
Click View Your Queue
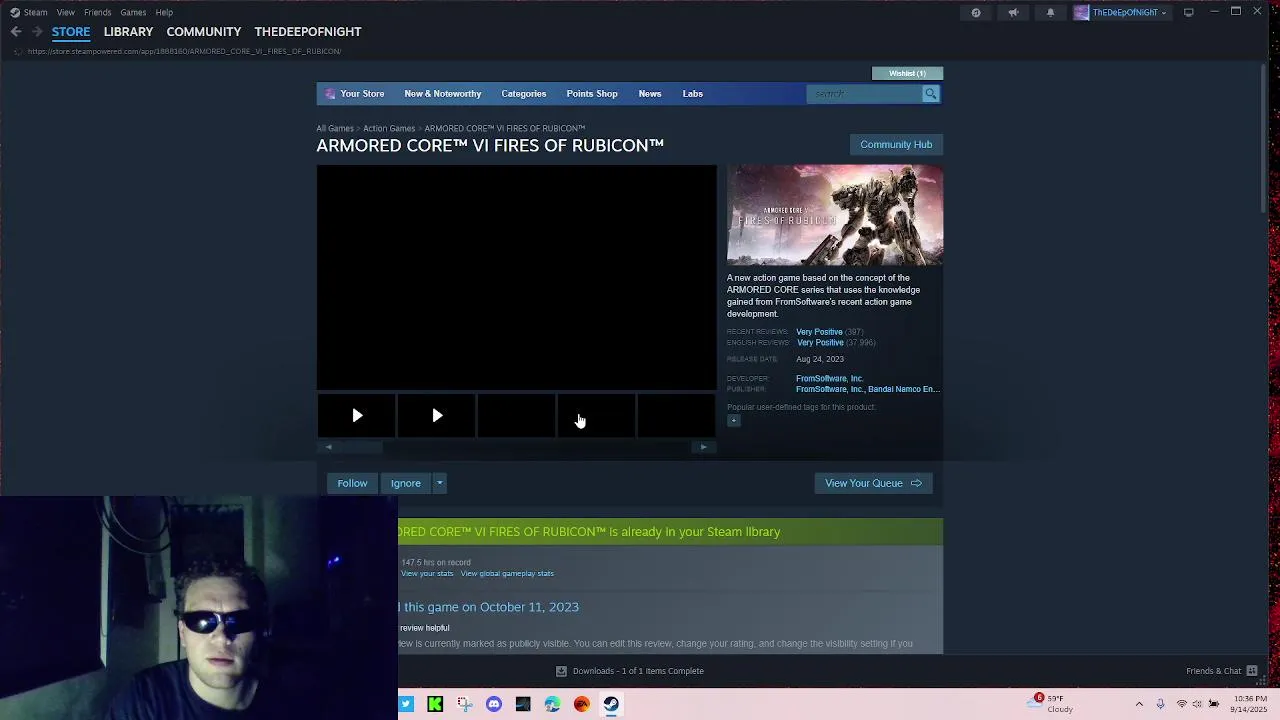tap(873, 483)
